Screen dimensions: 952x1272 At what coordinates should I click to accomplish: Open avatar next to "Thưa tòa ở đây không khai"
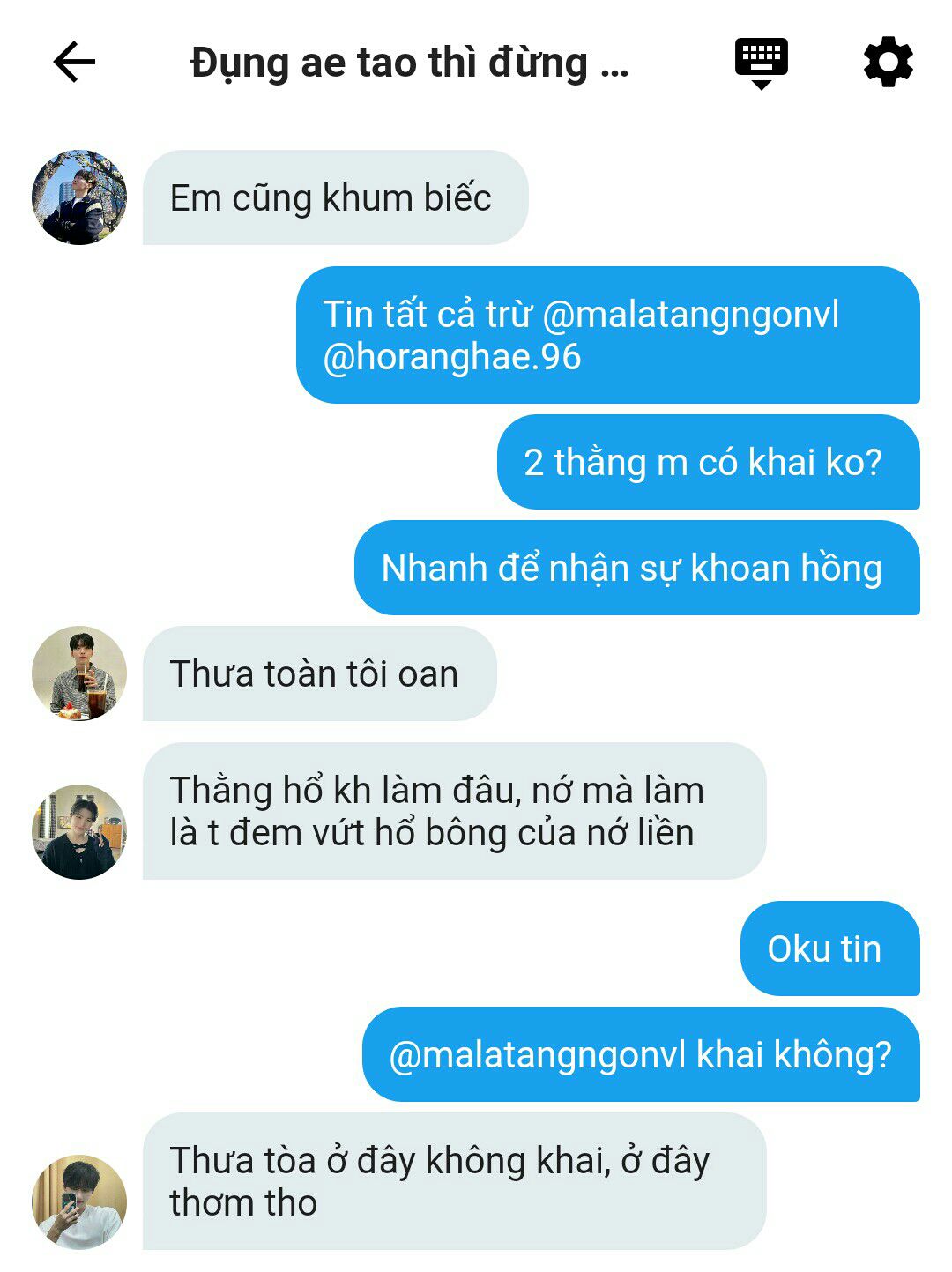79,1202
